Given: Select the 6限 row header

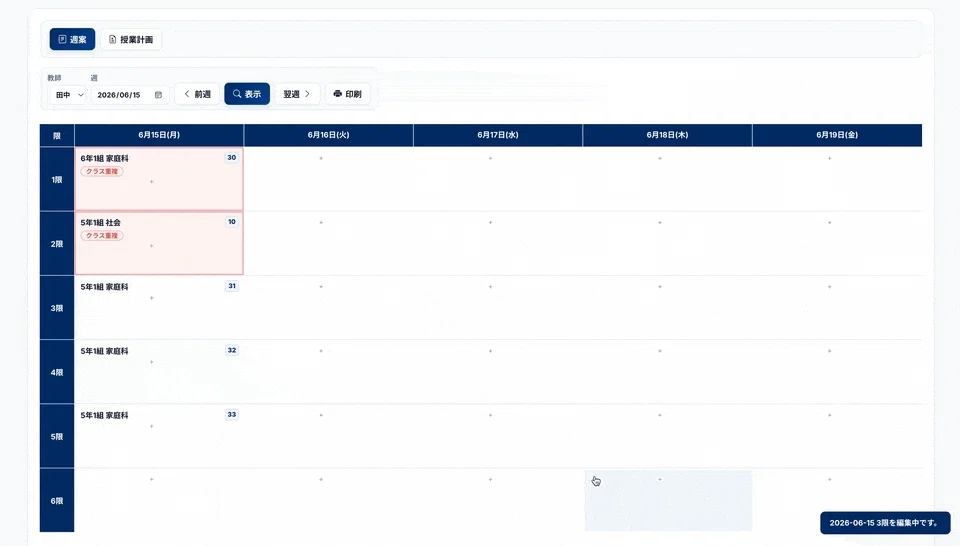Looking at the screenshot, I should point(57,501).
